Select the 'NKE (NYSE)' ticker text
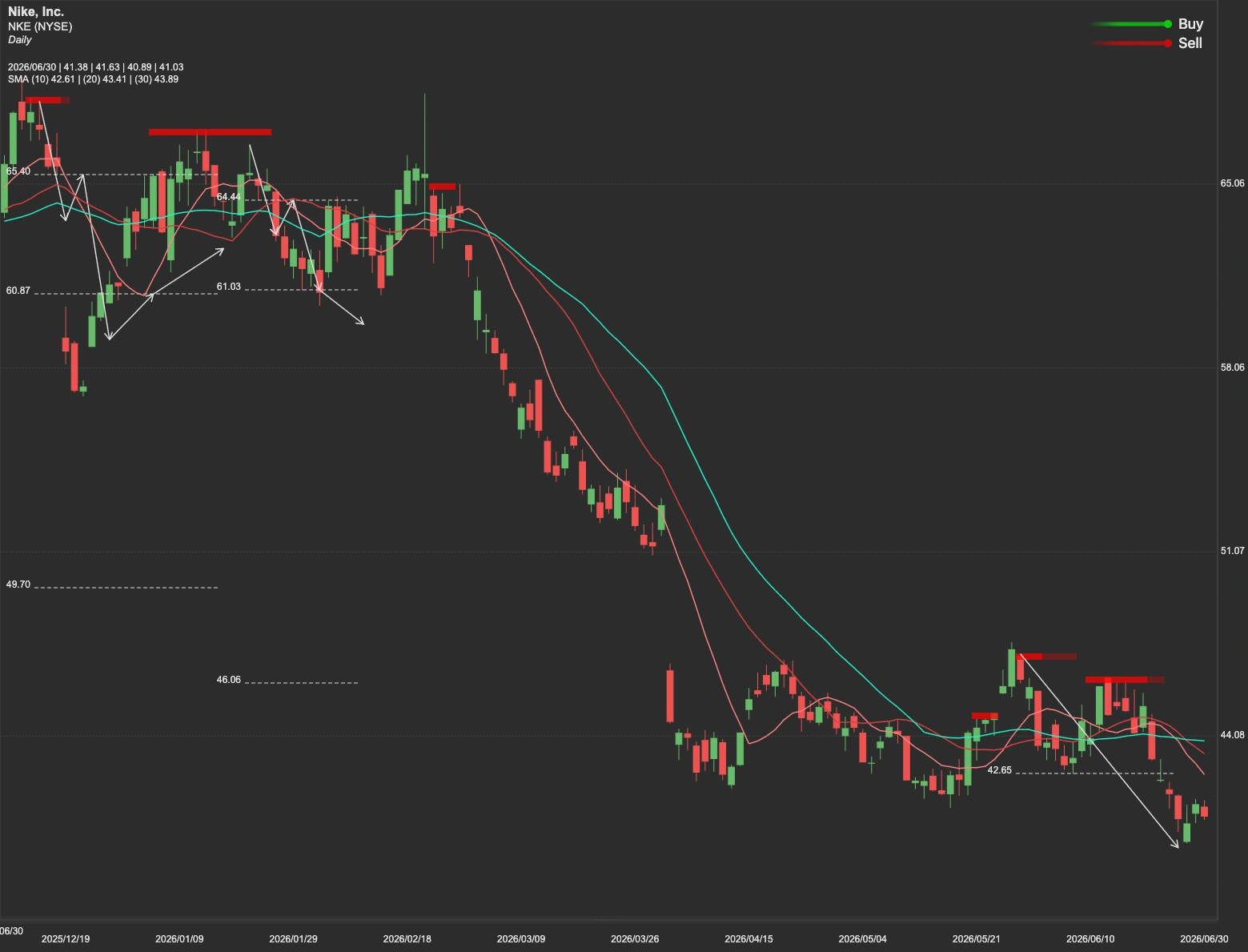Viewport: 1248px width, 952px height. [40, 26]
